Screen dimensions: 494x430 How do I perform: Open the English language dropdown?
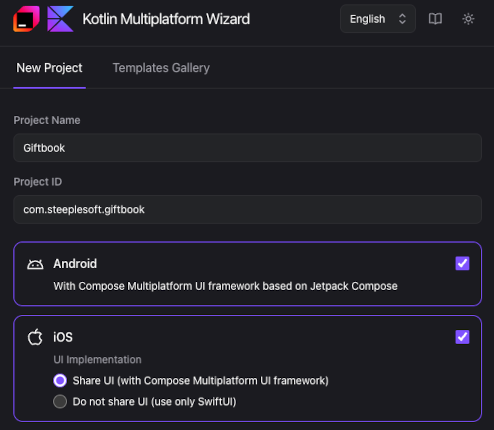(x=378, y=19)
